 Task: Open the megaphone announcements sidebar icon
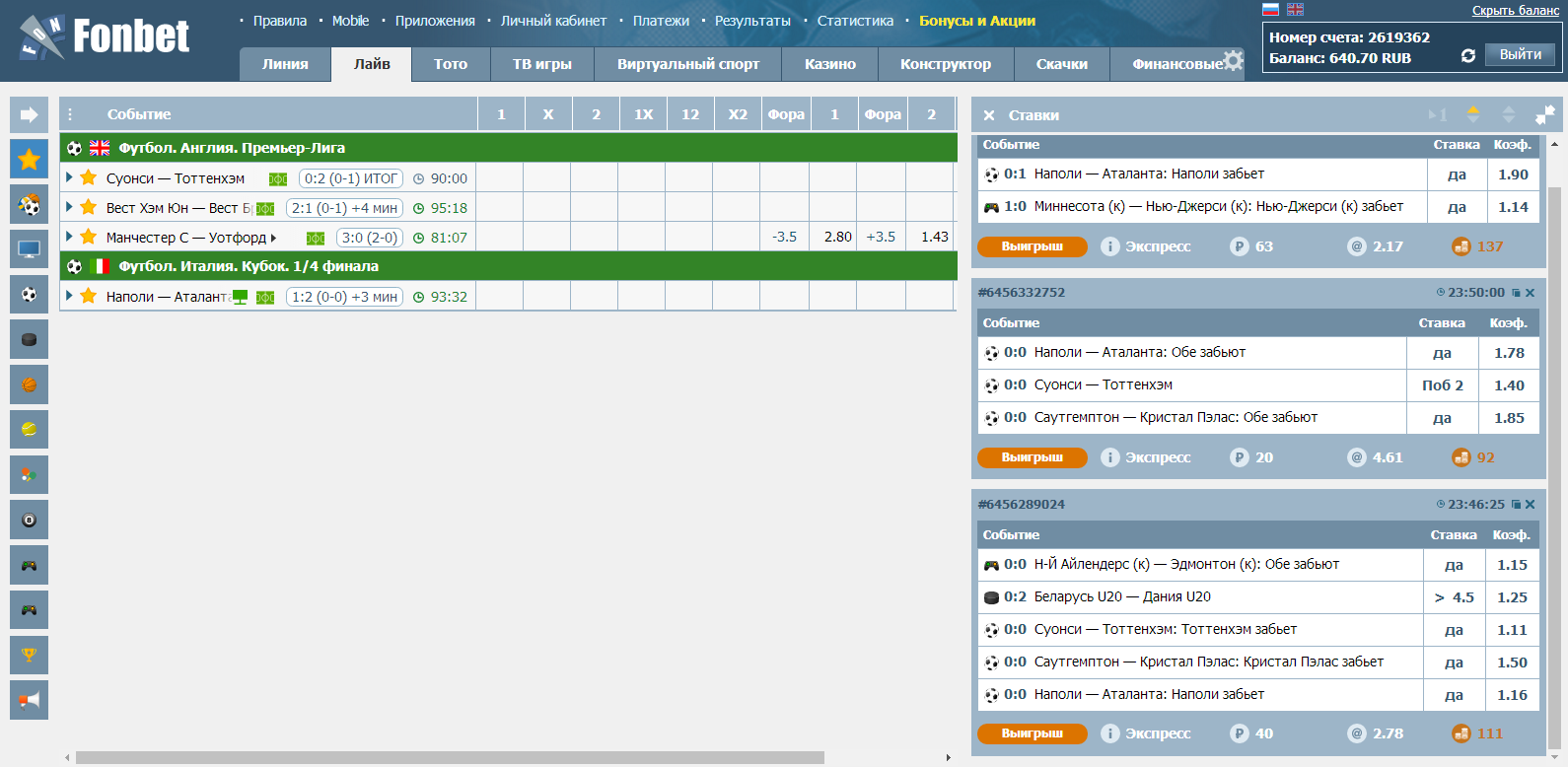[29, 700]
